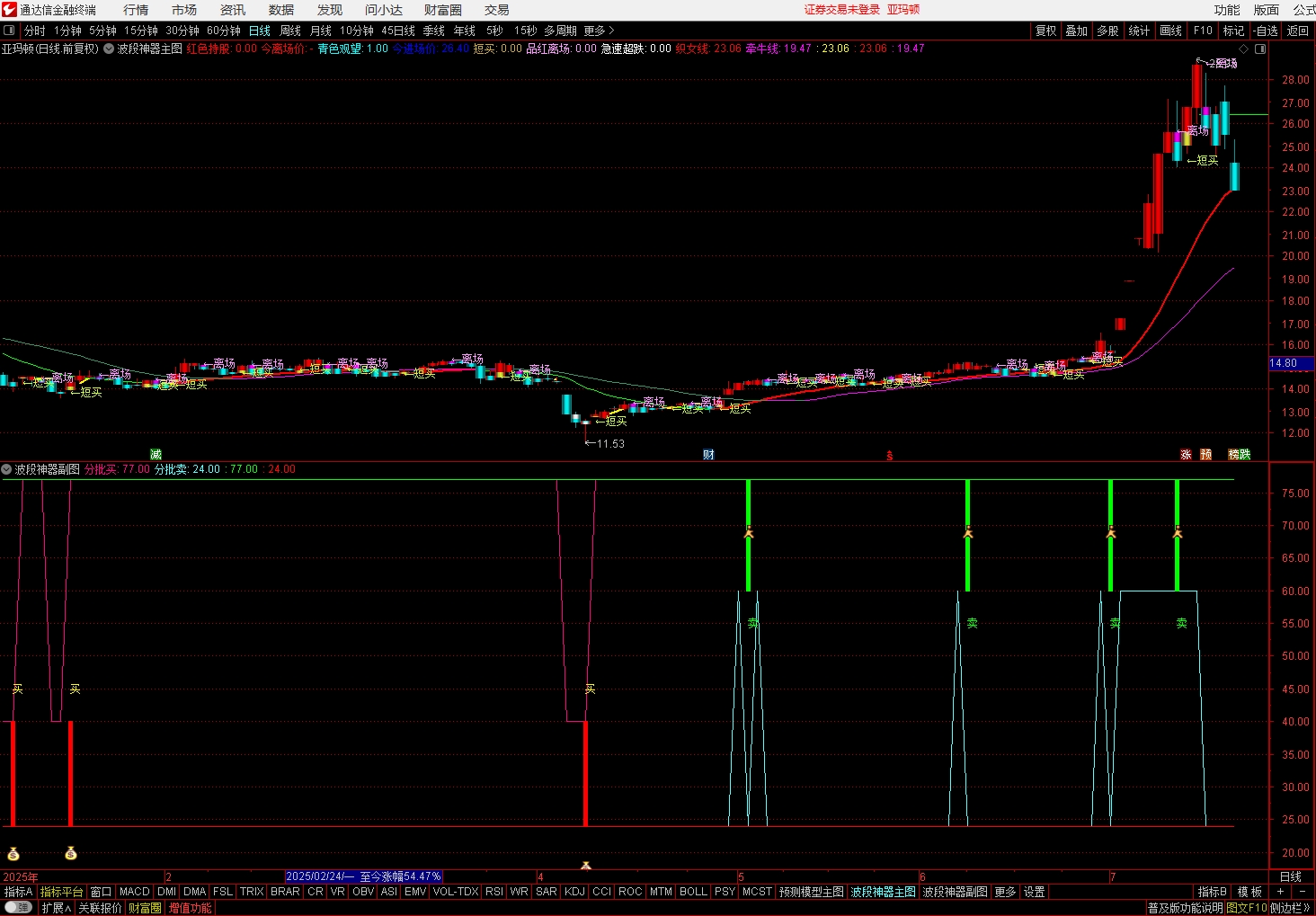The height and width of the screenshot is (916, 1316).
Task: Open 更多 indicators list
Action: click(x=1005, y=892)
